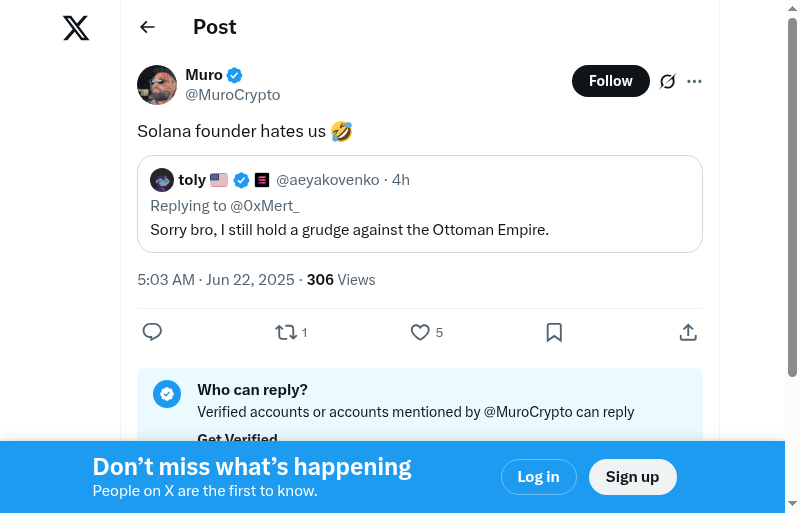Go back using the arrow icon
Screen dimensions: 800x513
pyautogui.click(x=148, y=27)
